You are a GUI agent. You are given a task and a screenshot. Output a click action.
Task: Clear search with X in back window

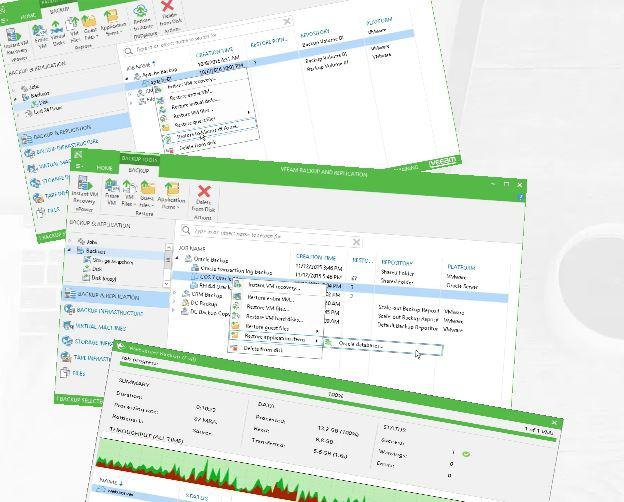[287, 21]
